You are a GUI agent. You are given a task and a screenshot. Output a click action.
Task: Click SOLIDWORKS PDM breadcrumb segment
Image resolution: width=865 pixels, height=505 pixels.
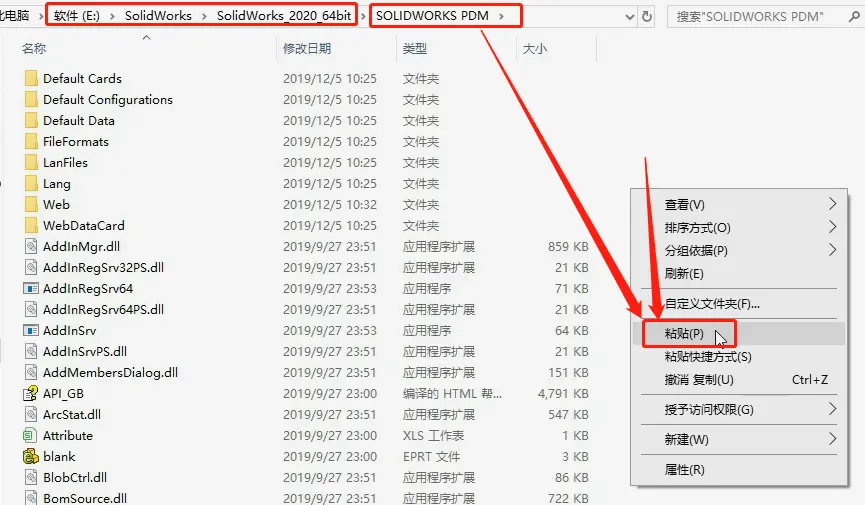click(432, 16)
